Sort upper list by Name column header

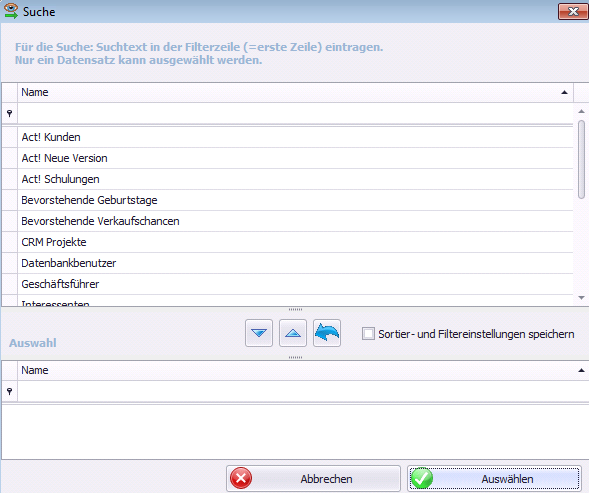pyautogui.click(x=295, y=92)
